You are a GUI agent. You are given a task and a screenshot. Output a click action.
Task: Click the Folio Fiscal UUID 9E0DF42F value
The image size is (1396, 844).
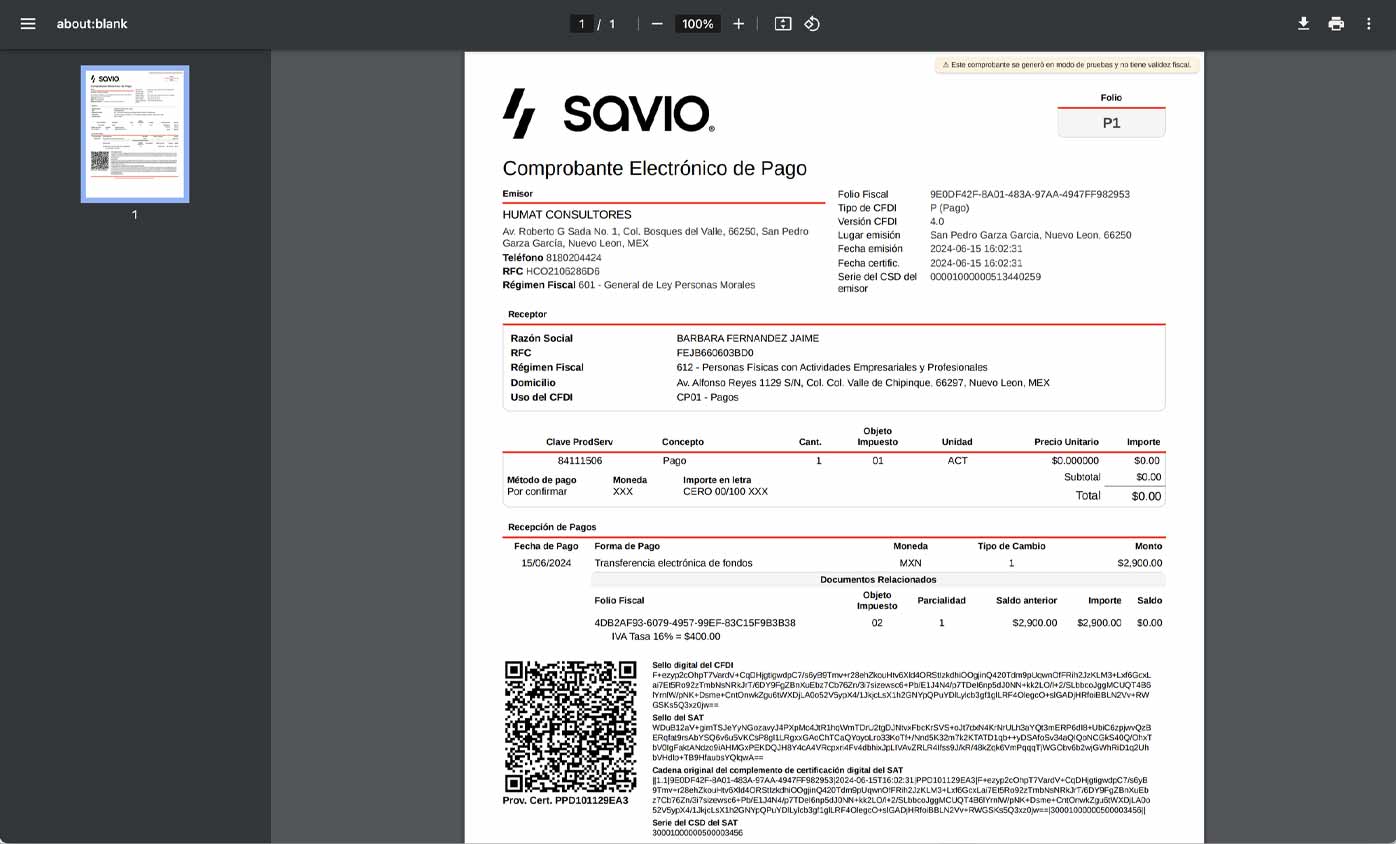click(x=1030, y=194)
